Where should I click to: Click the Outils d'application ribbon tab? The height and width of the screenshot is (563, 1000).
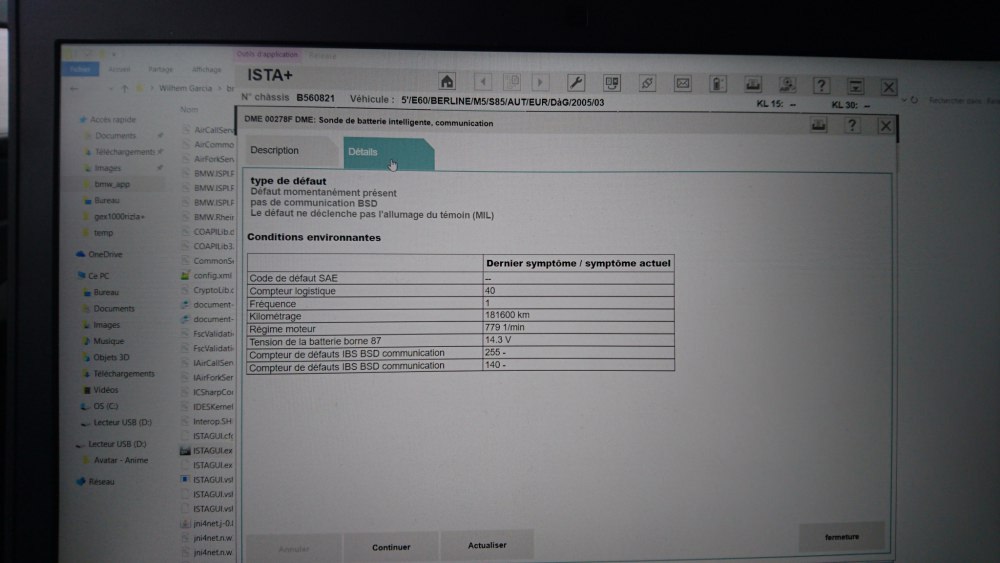[267, 55]
